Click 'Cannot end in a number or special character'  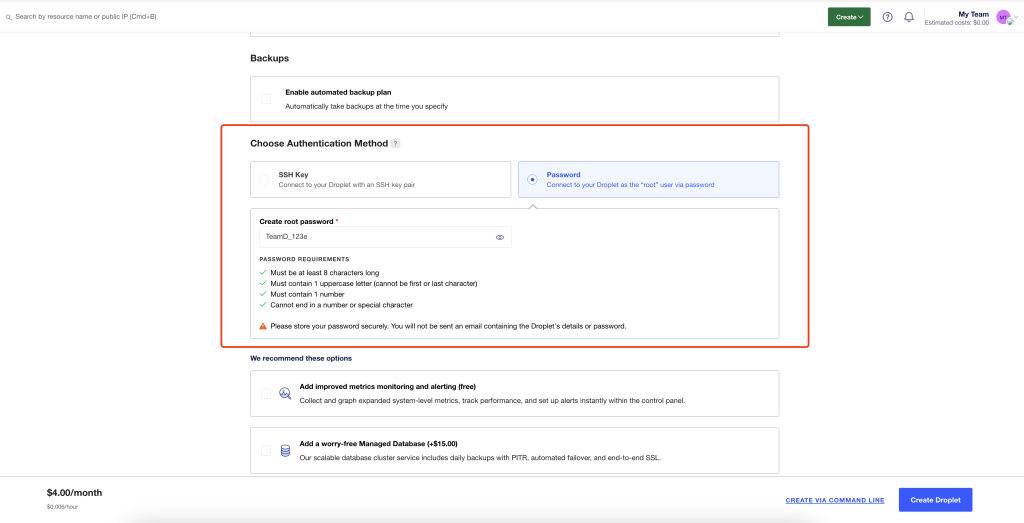342,305
